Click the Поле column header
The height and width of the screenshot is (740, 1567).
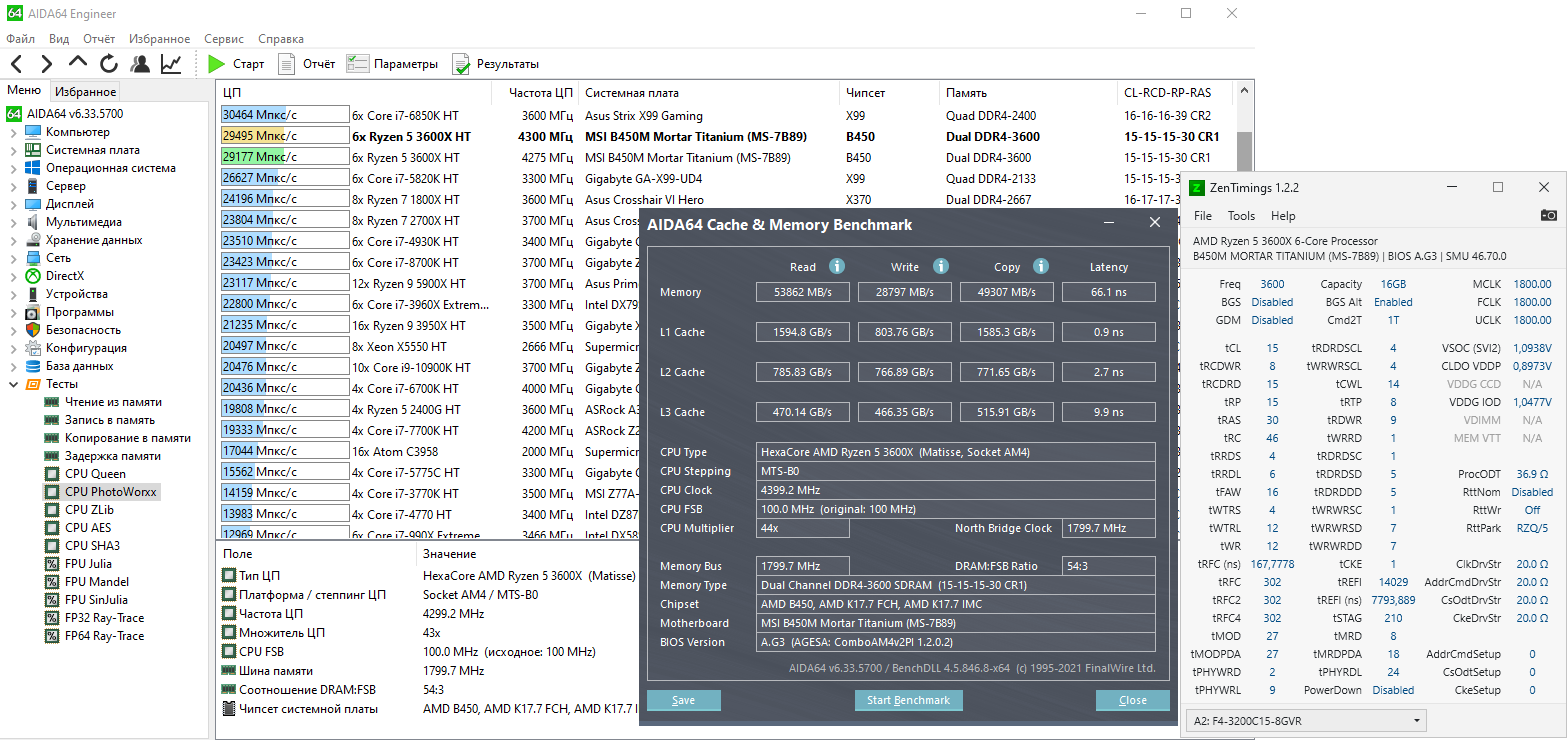point(316,554)
